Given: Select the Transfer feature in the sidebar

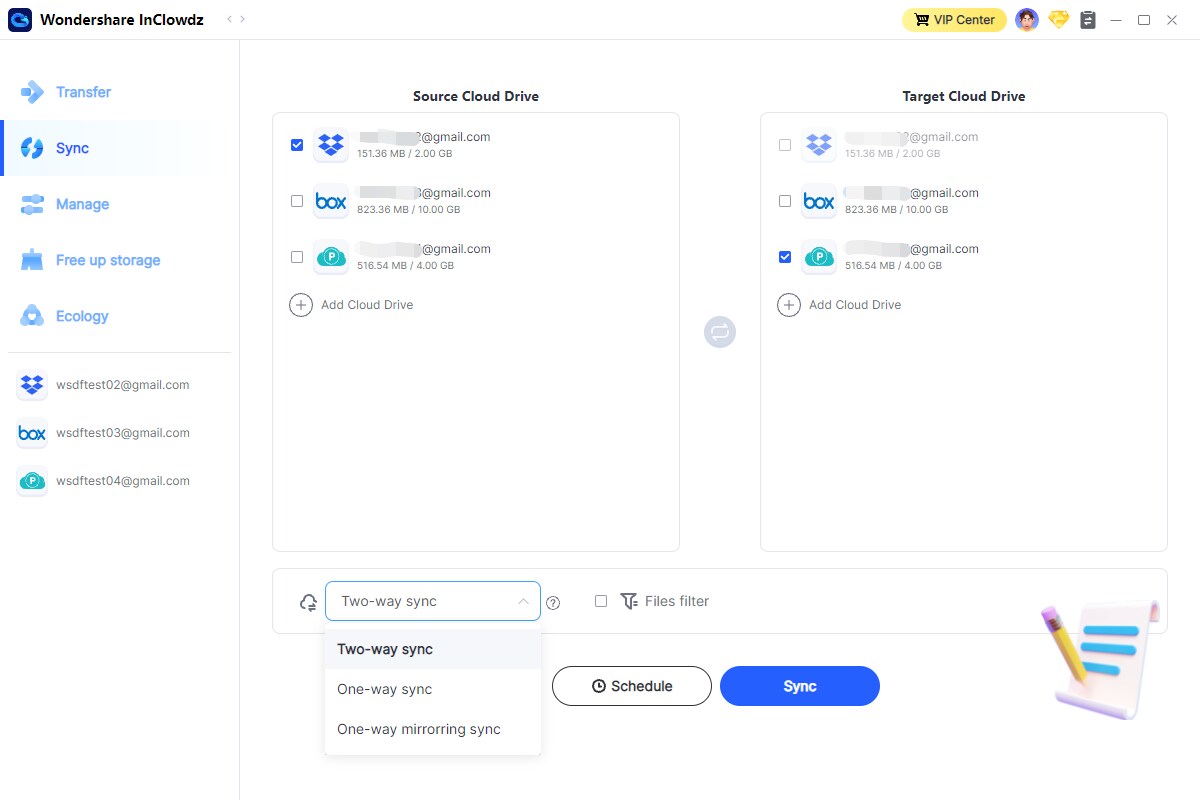Looking at the screenshot, I should (85, 92).
